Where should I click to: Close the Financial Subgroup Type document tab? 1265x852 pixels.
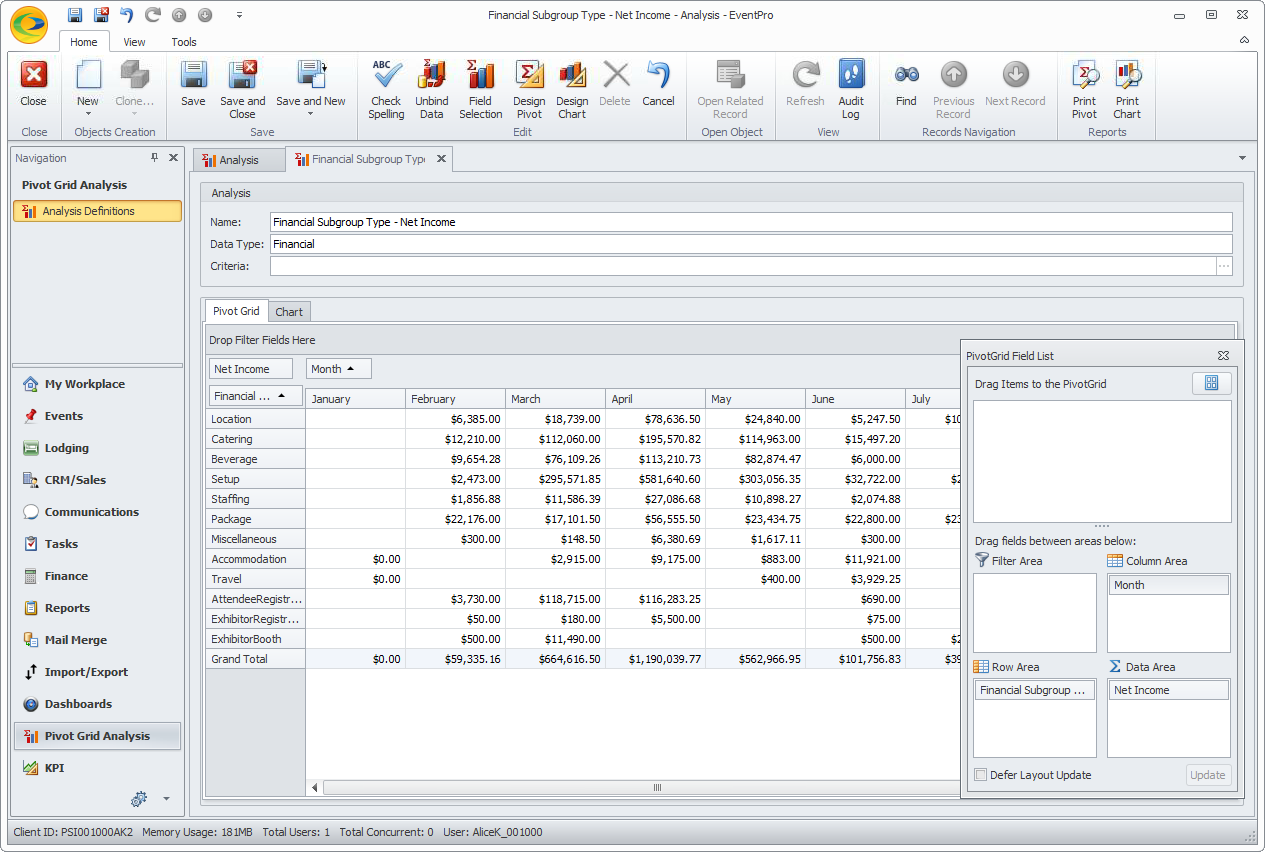click(x=442, y=159)
